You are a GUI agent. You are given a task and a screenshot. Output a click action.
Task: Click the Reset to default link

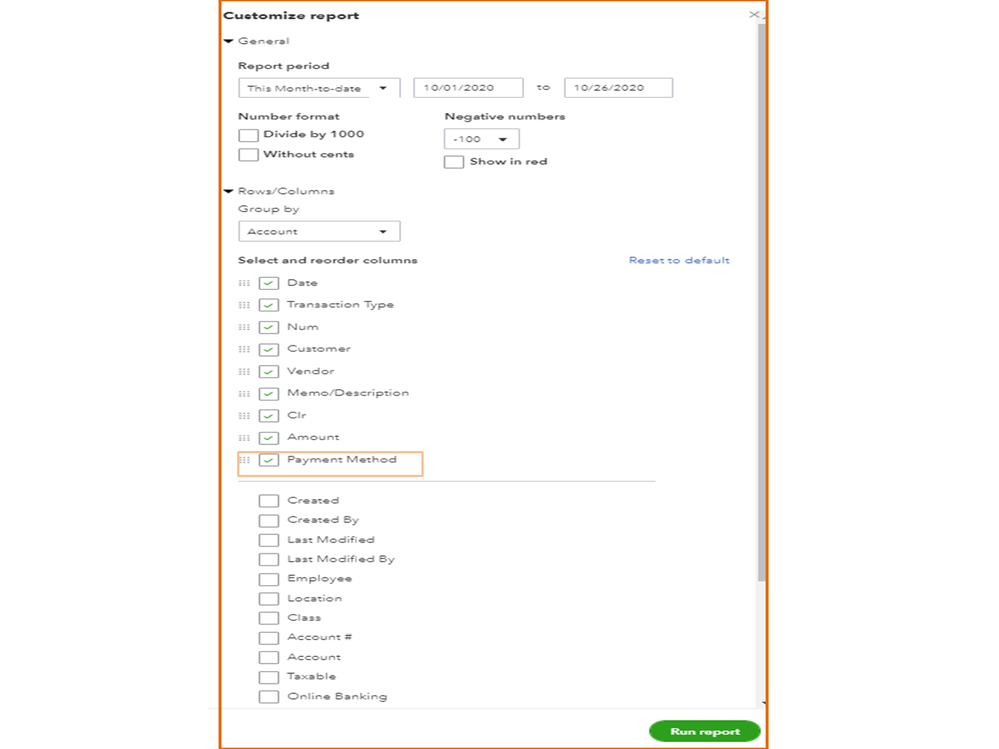tap(679, 260)
